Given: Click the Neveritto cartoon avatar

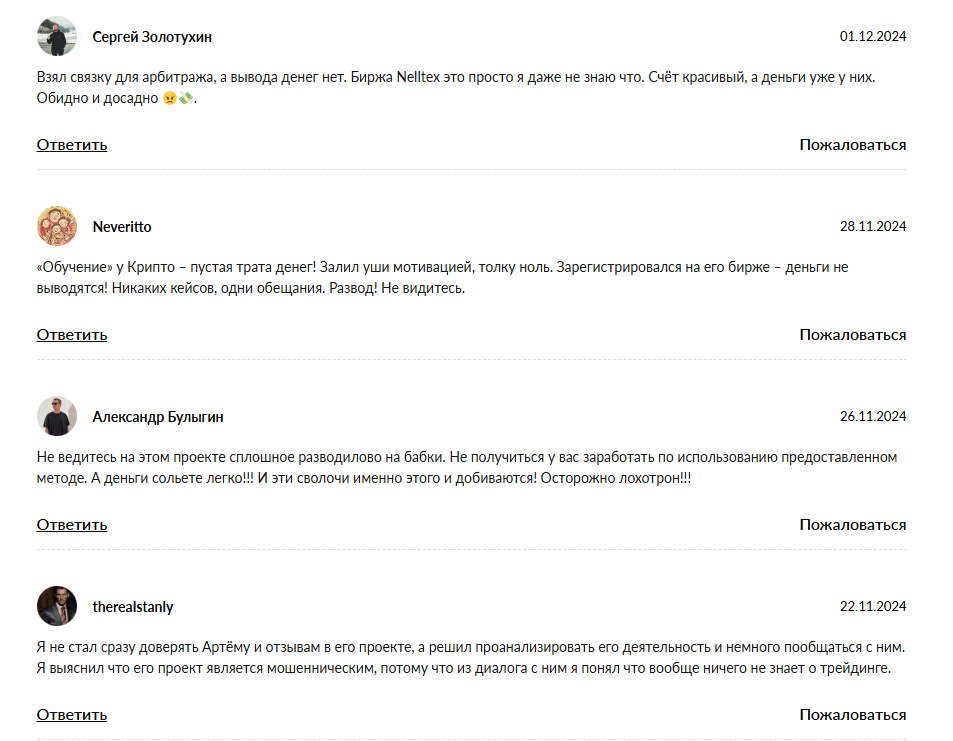Looking at the screenshot, I should [x=57, y=226].
